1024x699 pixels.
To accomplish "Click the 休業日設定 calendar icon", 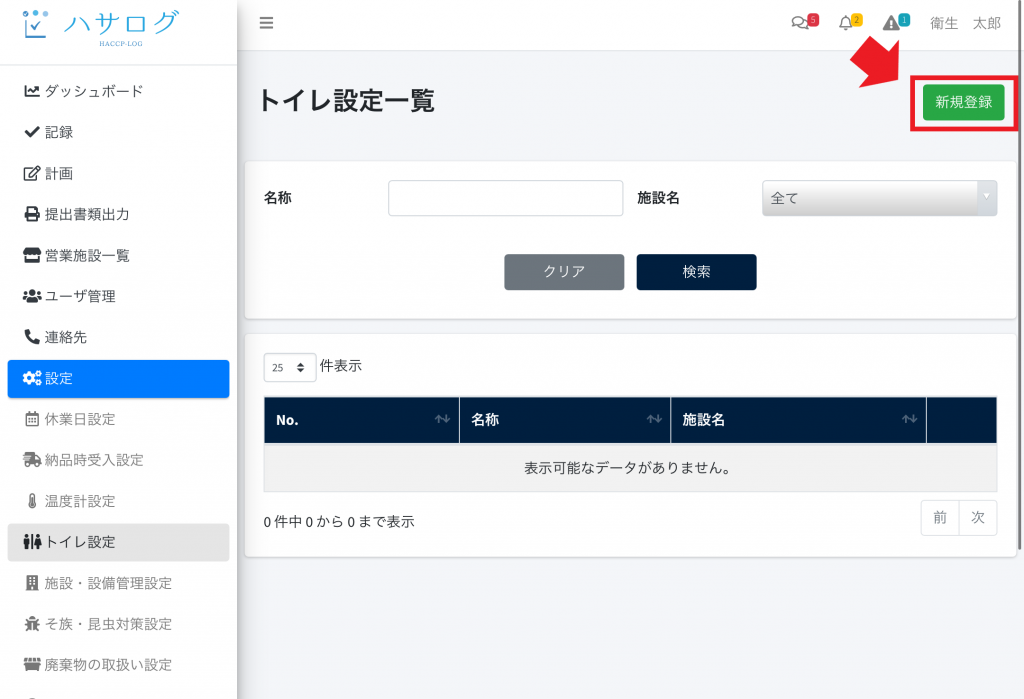I will click(31, 419).
